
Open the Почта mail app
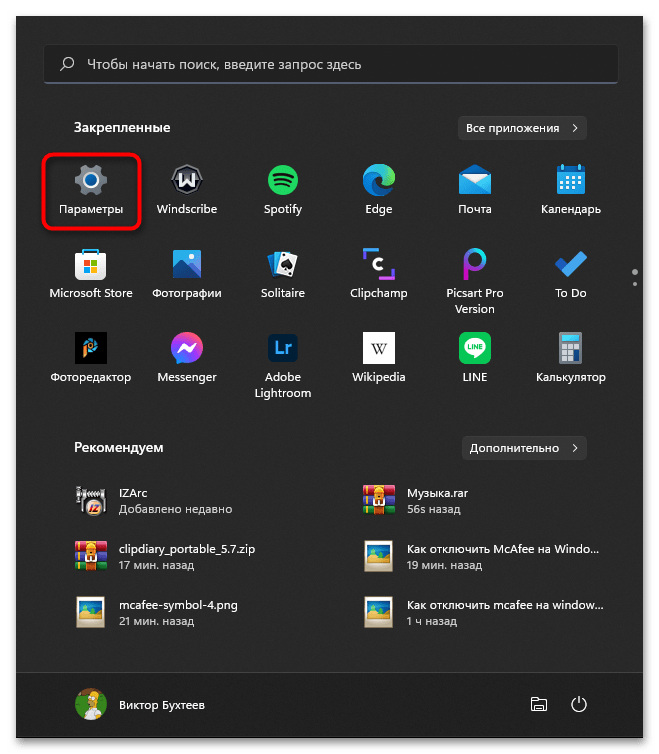(475, 190)
